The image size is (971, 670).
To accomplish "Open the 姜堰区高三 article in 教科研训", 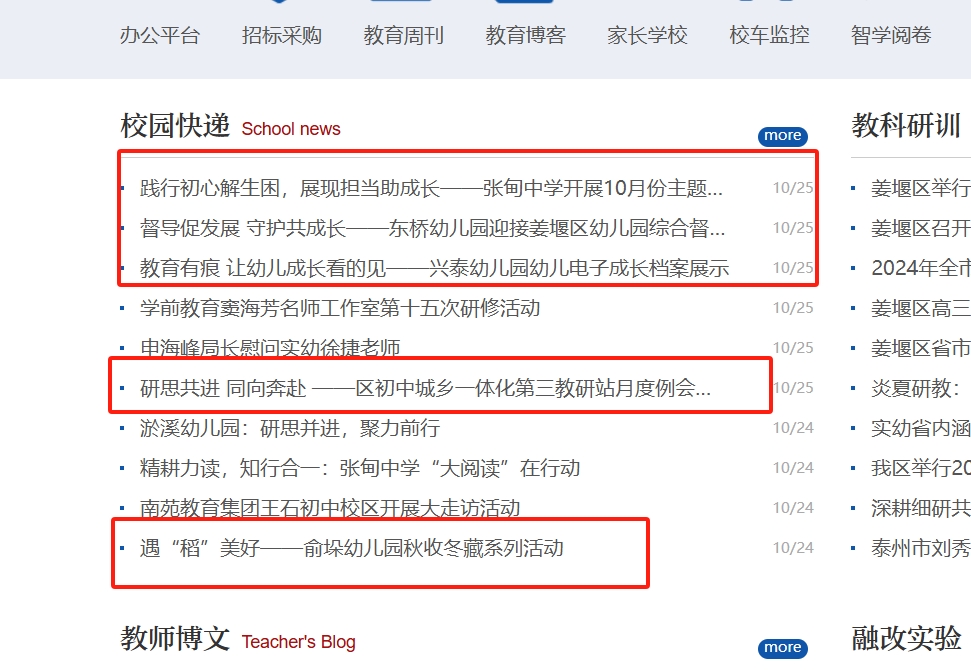I will [x=921, y=308].
